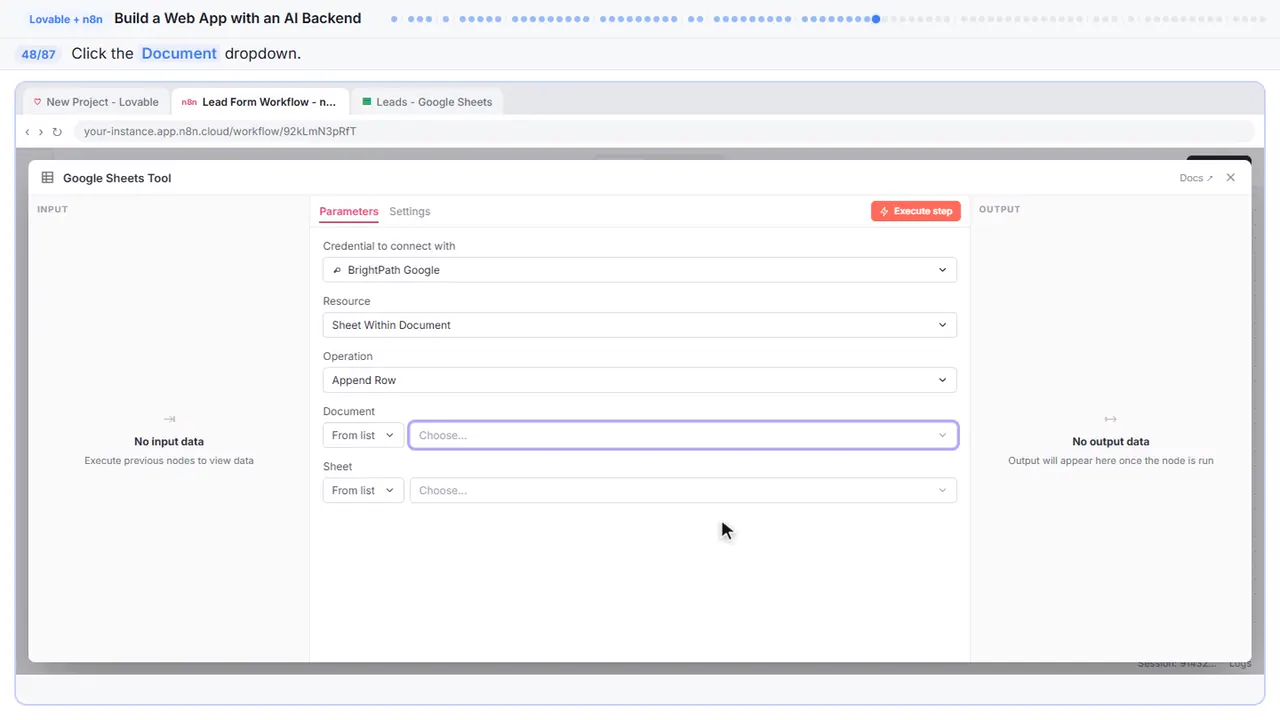1280x720 pixels.
Task: Open the From list mode selector for Document
Action: [363, 435]
